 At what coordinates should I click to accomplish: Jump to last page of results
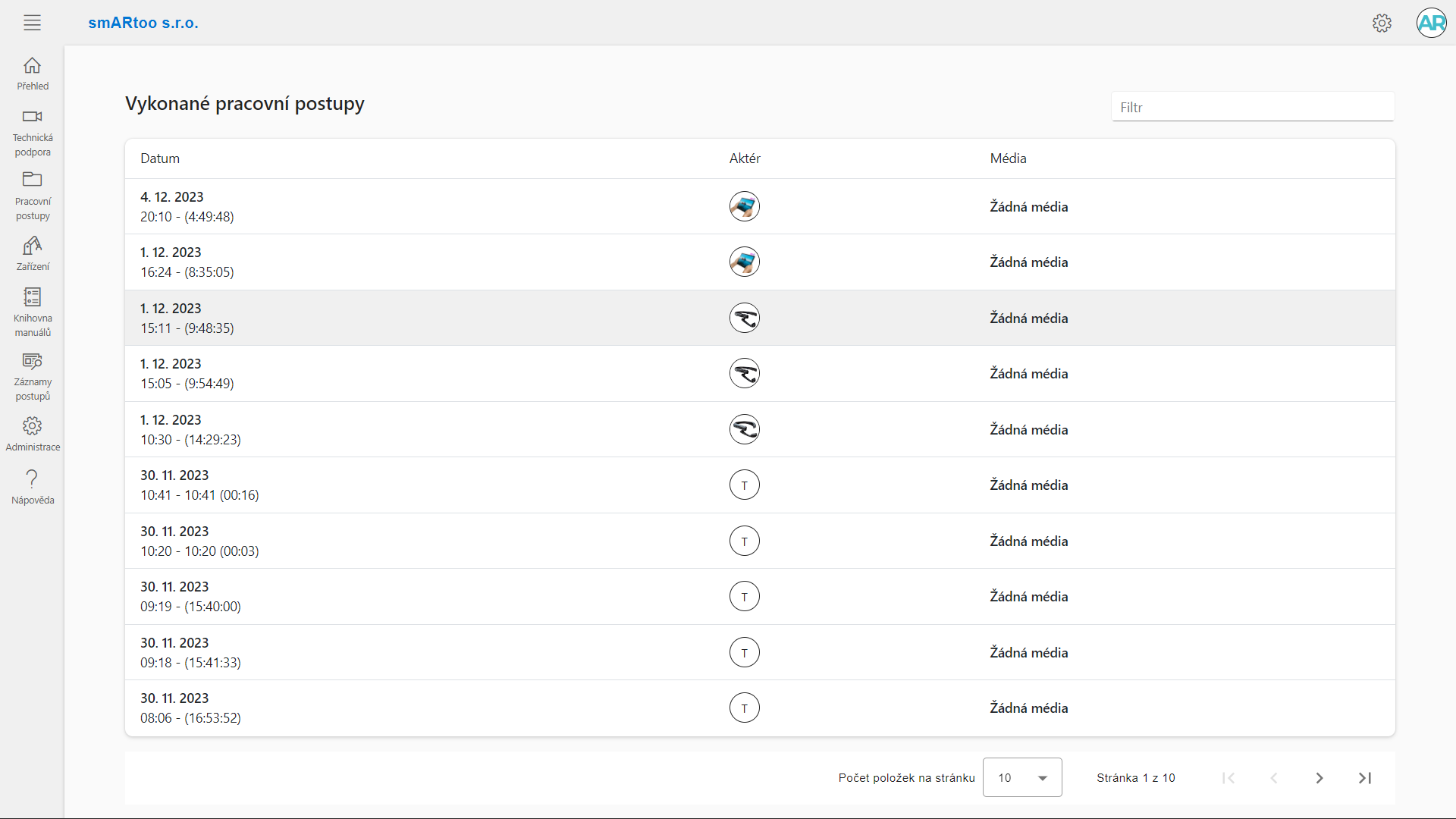(1365, 778)
